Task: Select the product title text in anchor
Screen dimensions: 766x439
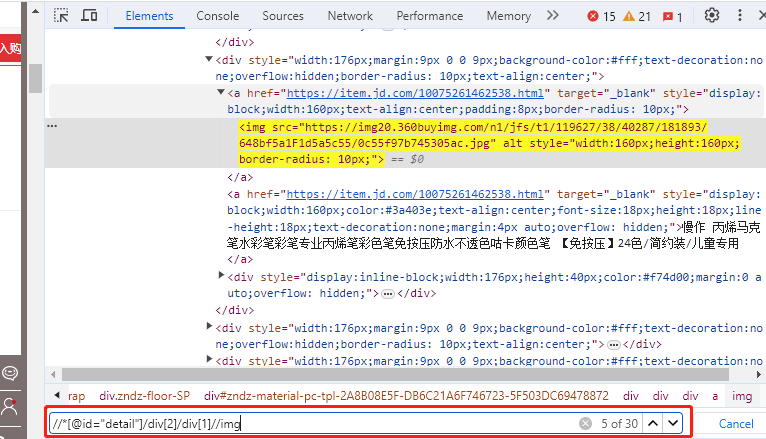Action: coord(494,235)
